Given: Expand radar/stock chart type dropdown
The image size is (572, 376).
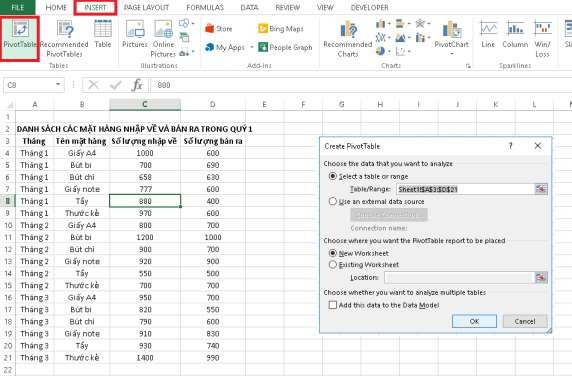Looking at the screenshot, I should click(429, 24).
